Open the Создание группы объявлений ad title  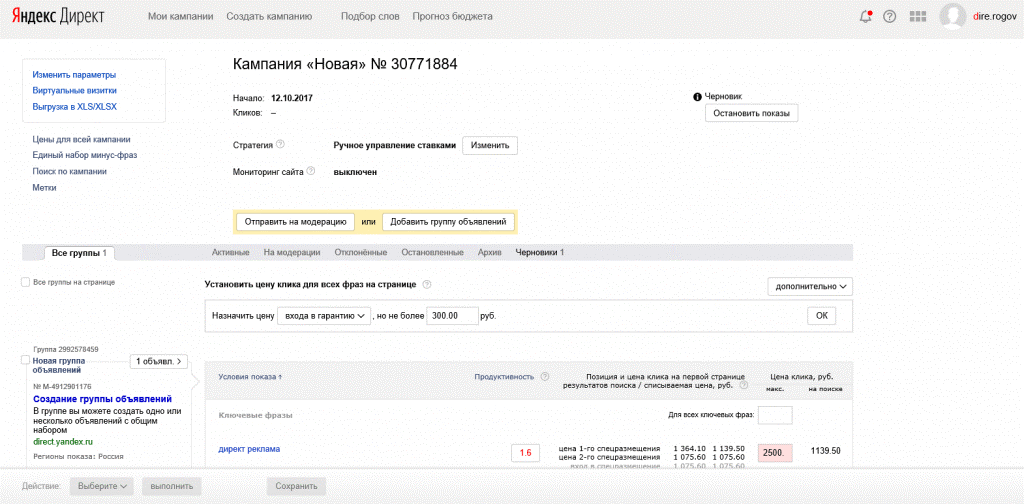pyautogui.click(x=102, y=399)
